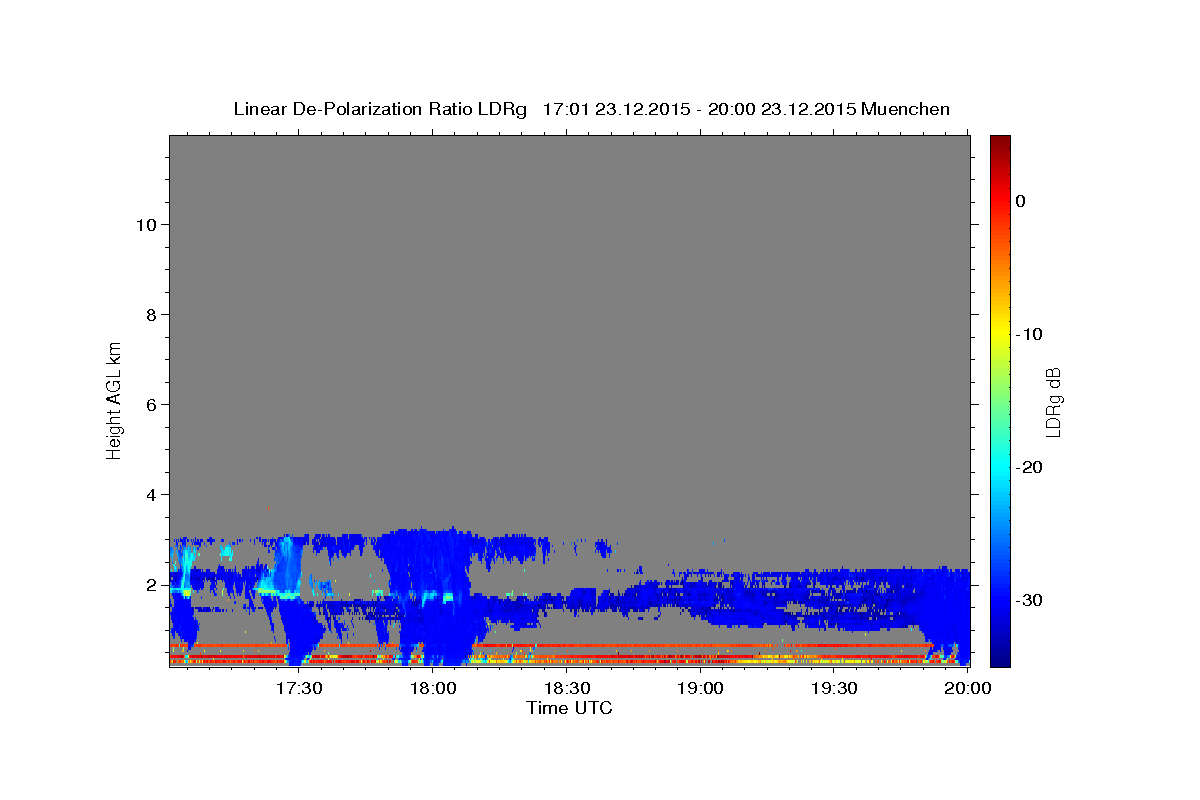Click the dark blue bottom of the colorbar

tap(1000, 655)
